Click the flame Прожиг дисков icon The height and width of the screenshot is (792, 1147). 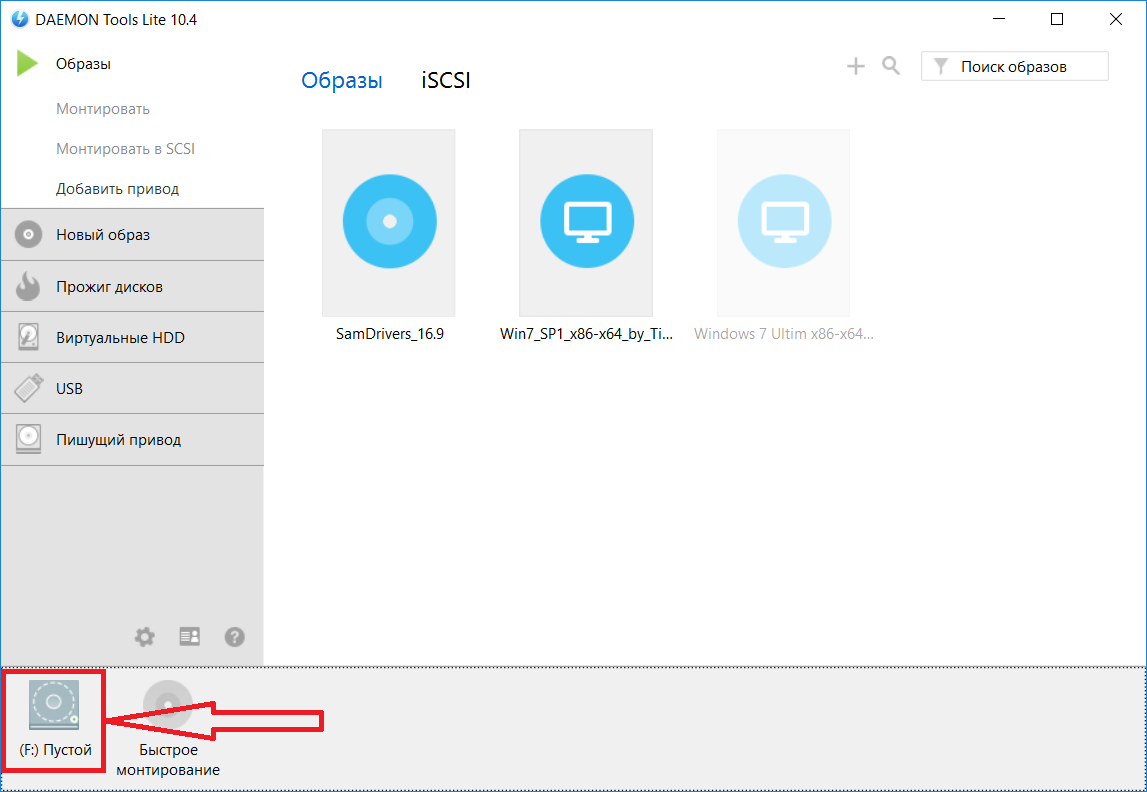click(x=28, y=286)
